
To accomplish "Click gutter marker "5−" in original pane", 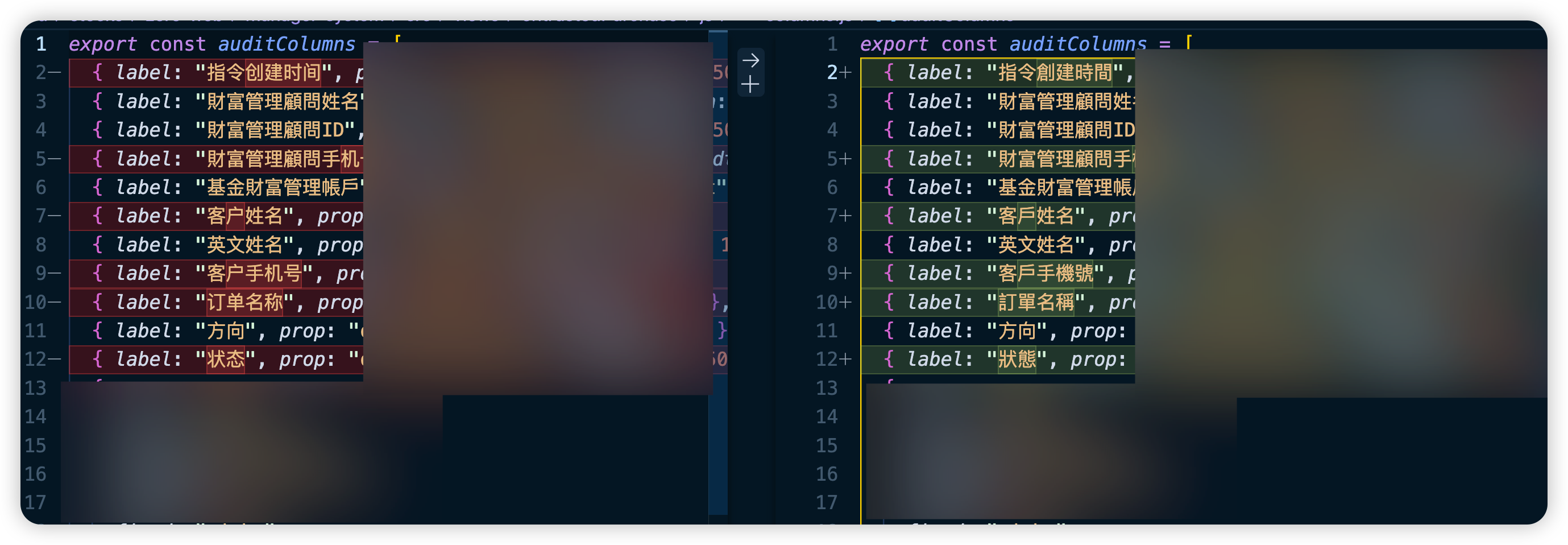I will coord(48,159).
